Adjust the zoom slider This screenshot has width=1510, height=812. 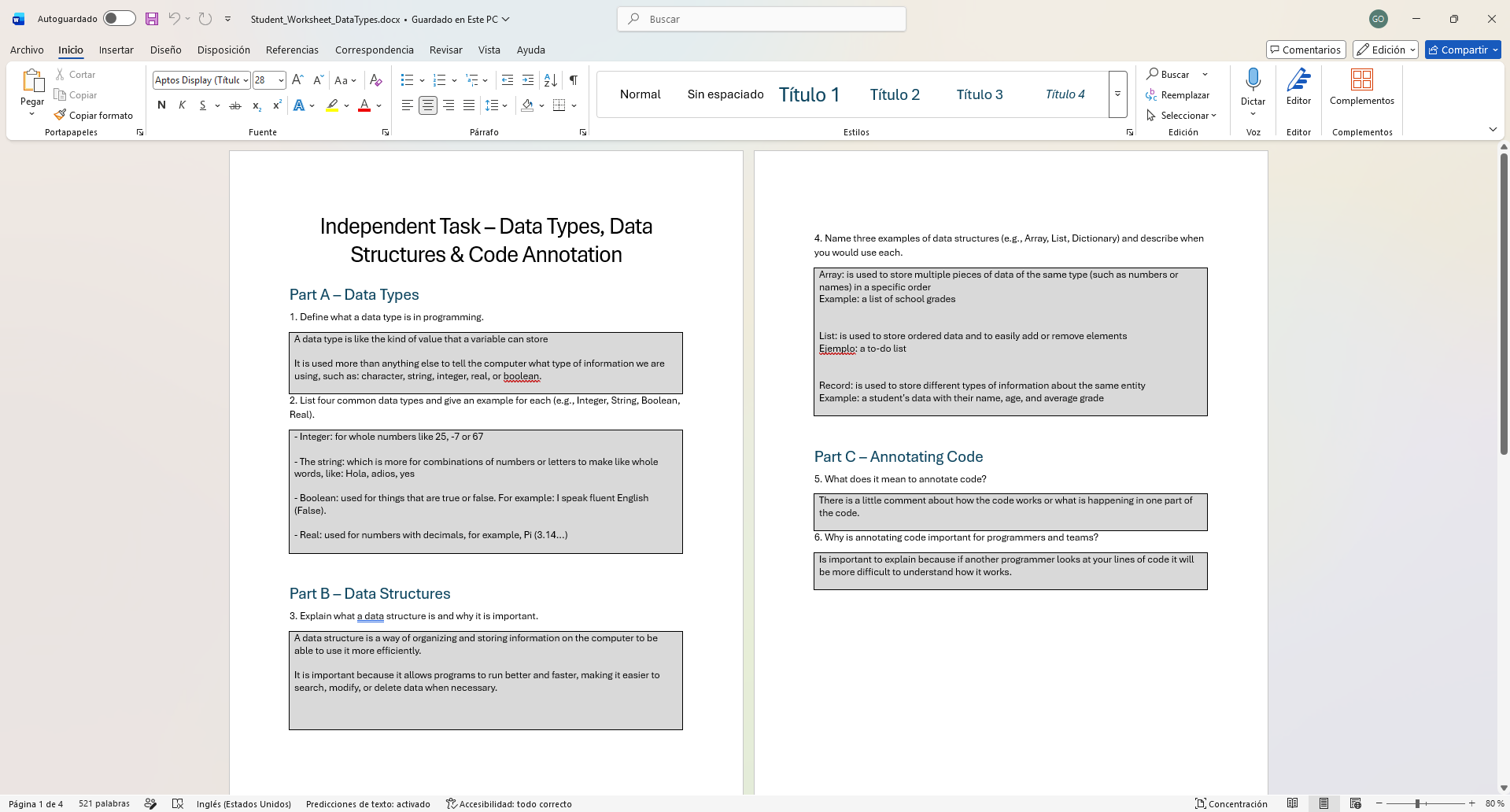click(x=1417, y=803)
